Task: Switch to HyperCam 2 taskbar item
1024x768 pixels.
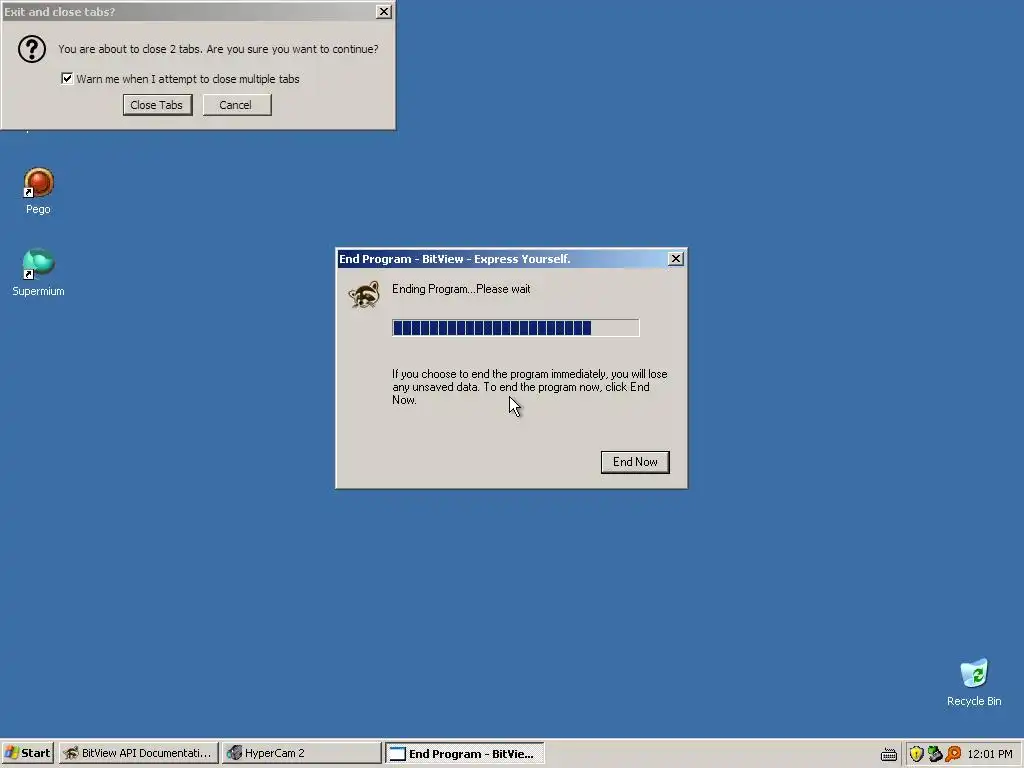Action: click(301, 753)
